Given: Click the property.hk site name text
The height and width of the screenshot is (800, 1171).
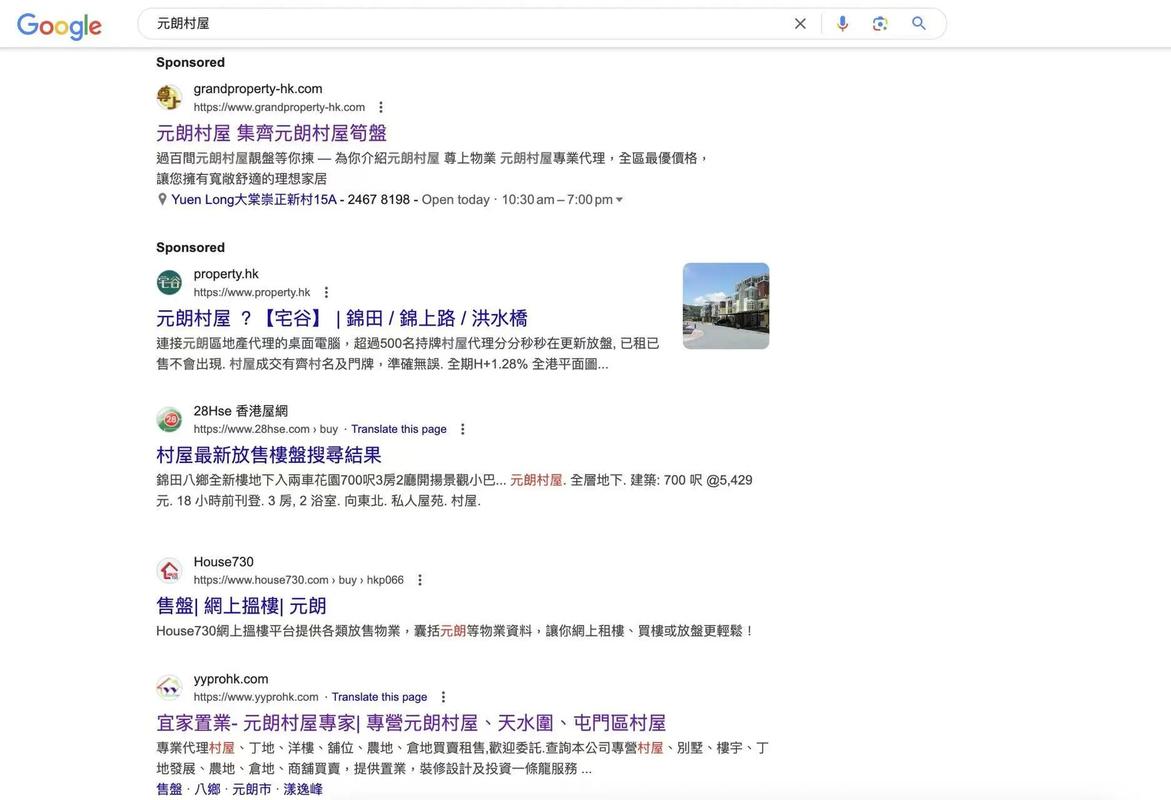Looking at the screenshot, I should (226, 274).
